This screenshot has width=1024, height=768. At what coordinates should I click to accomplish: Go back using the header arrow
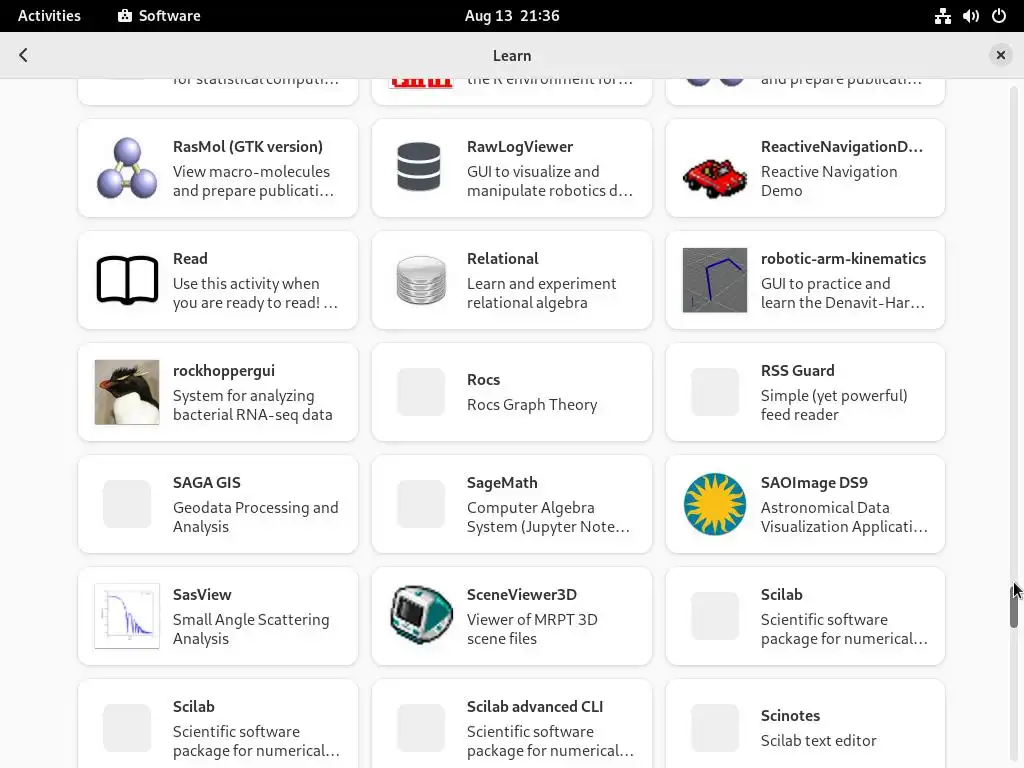point(24,55)
